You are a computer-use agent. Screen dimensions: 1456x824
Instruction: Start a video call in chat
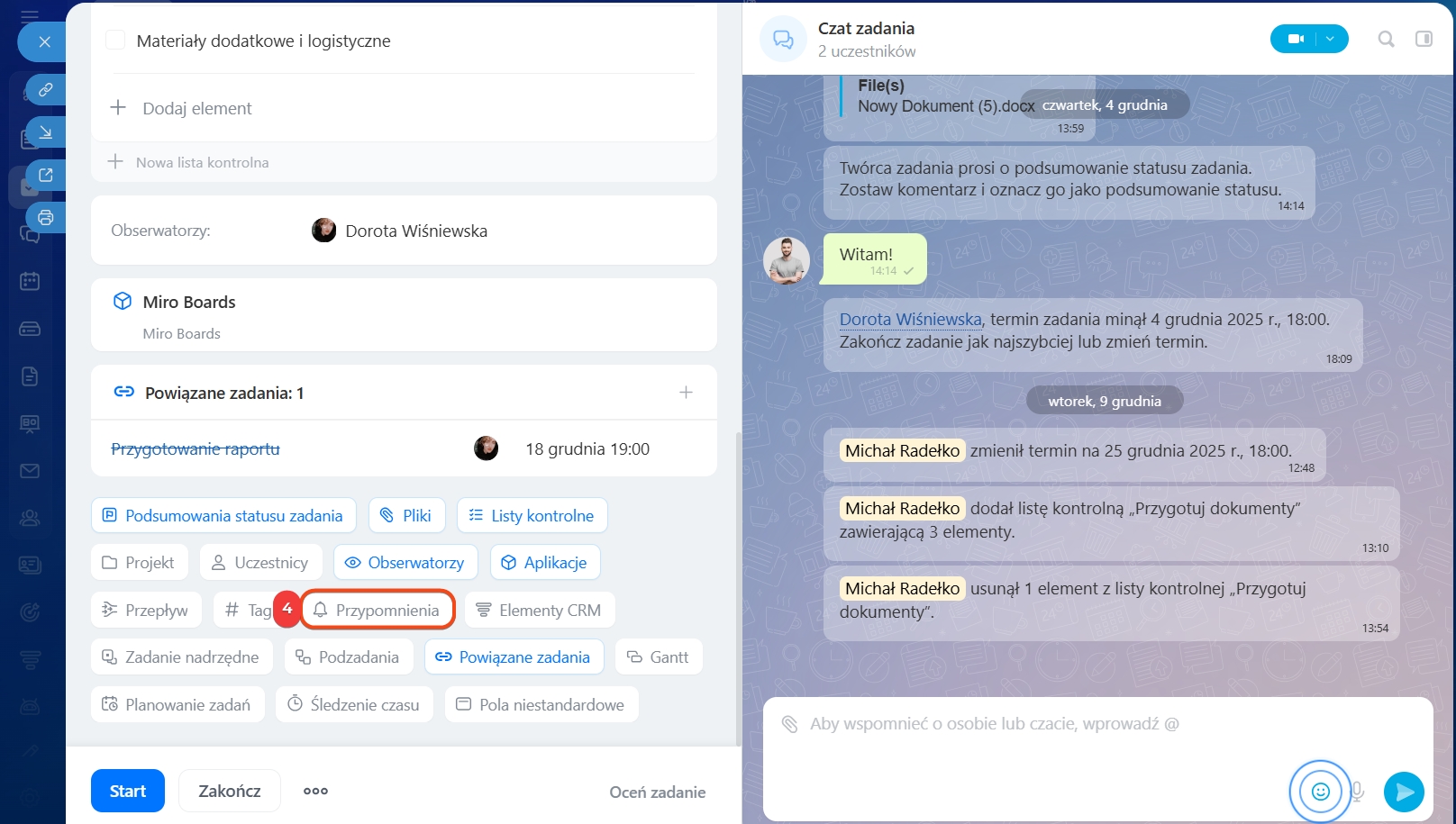click(1296, 39)
